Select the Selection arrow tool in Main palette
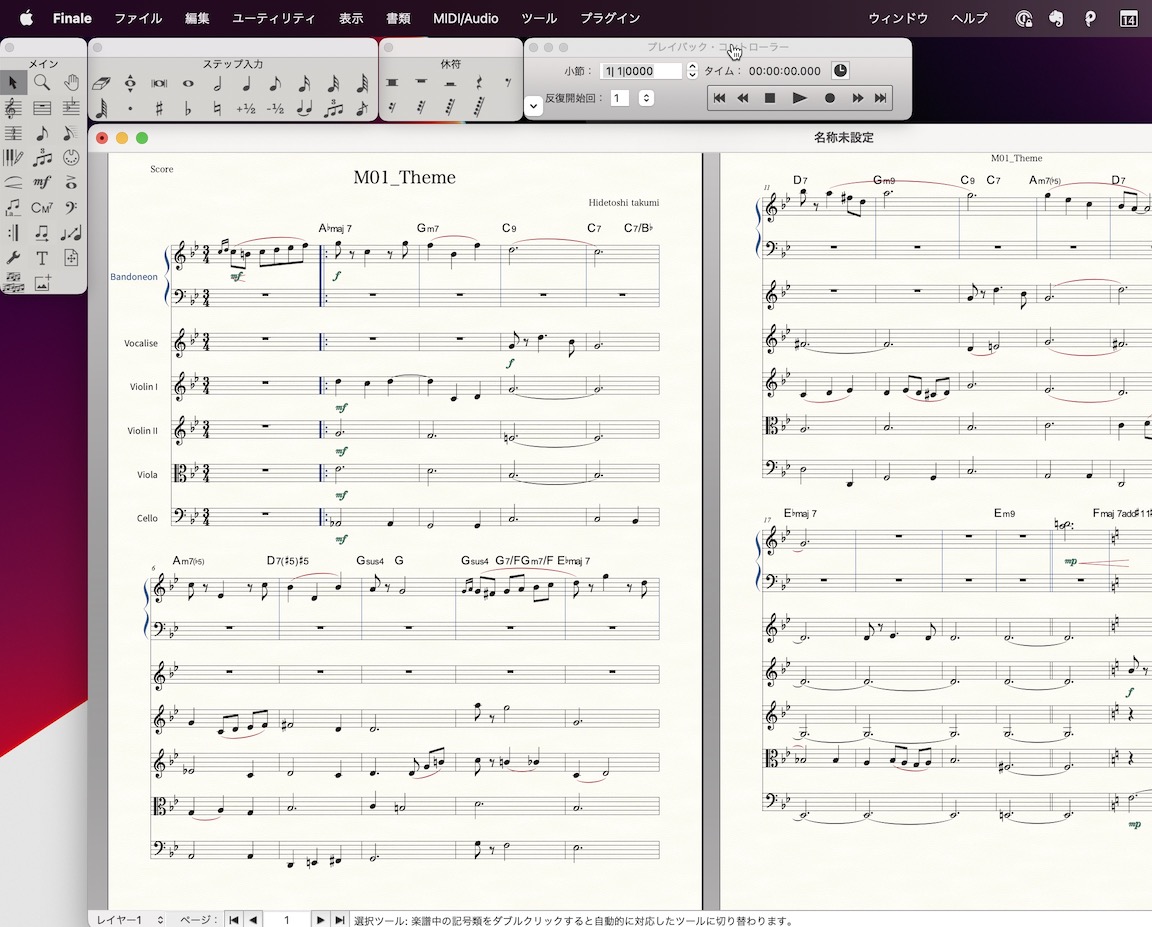 (13, 82)
